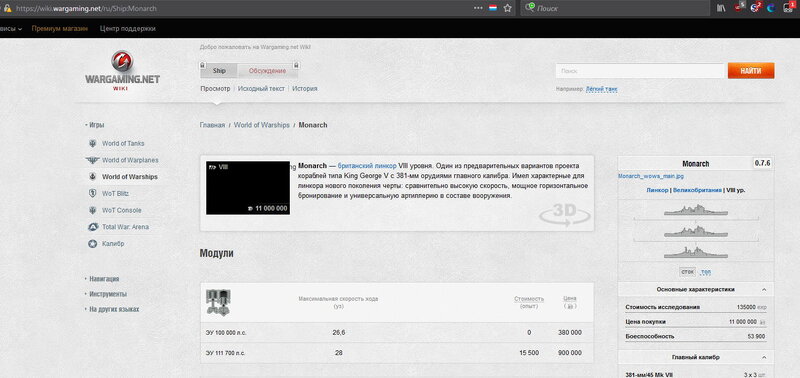Go to Главная breadcrumb link
This screenshot has width=800, height=378.
pos(212,125)
